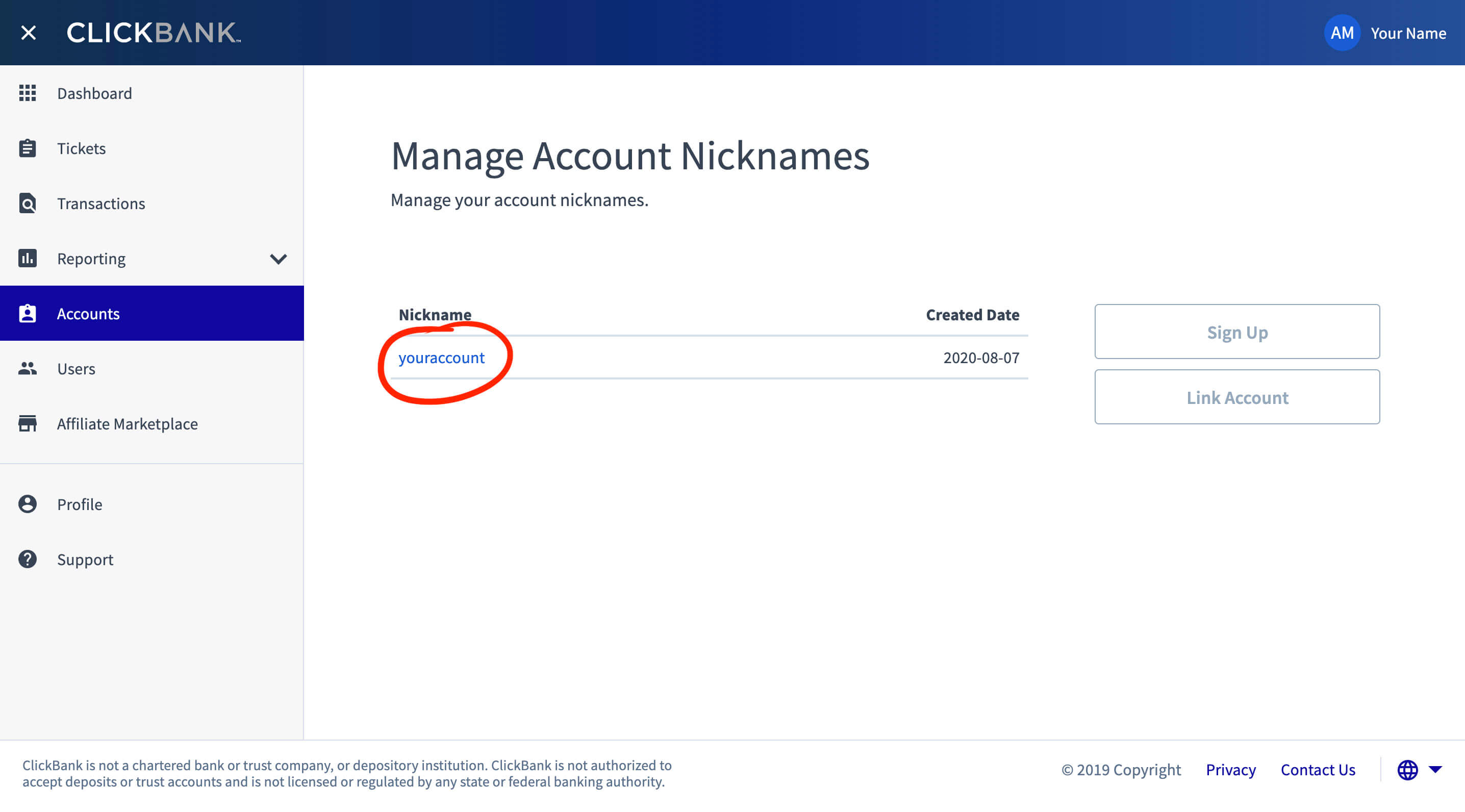Viewport: 1465px width, 812px height.
Task: Select Reporting in the sidebar
Action: (x=91, y=259)
